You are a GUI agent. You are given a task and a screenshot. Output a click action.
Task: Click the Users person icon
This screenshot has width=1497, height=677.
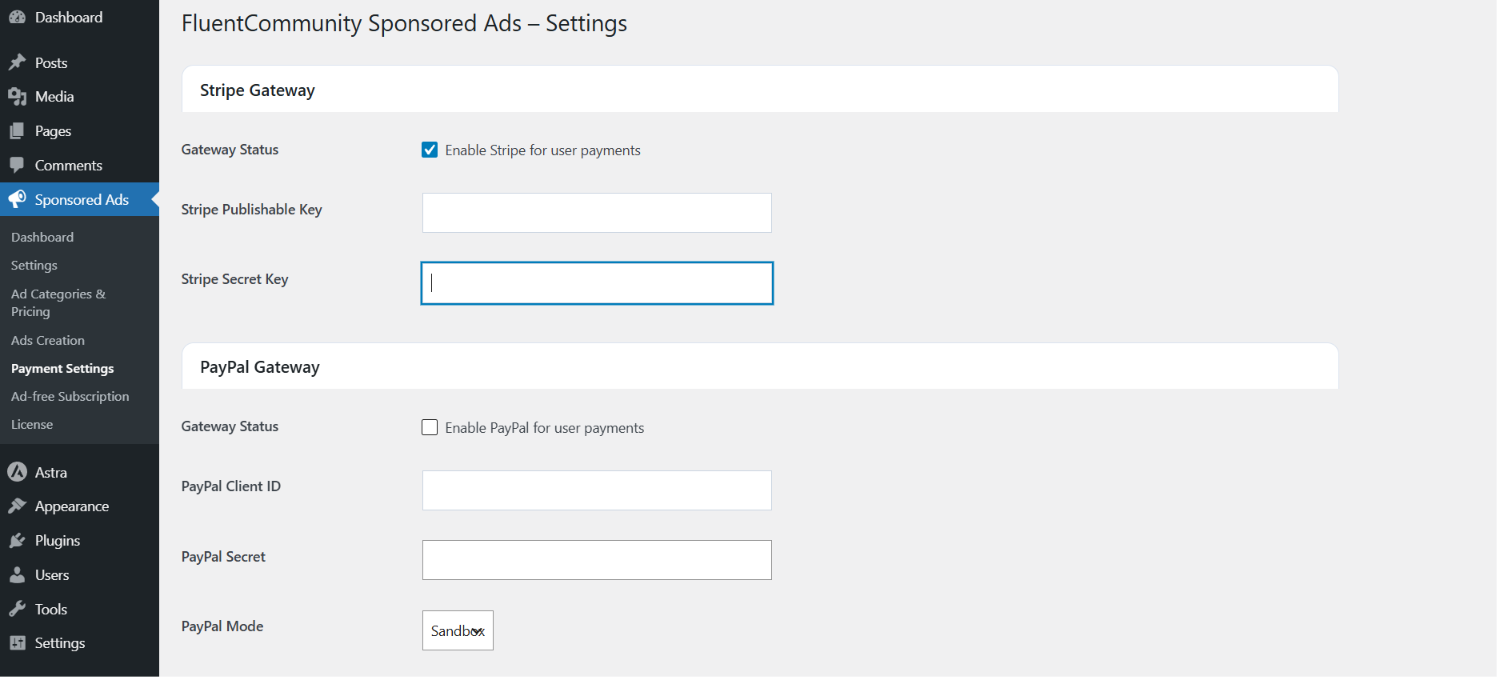17,575
